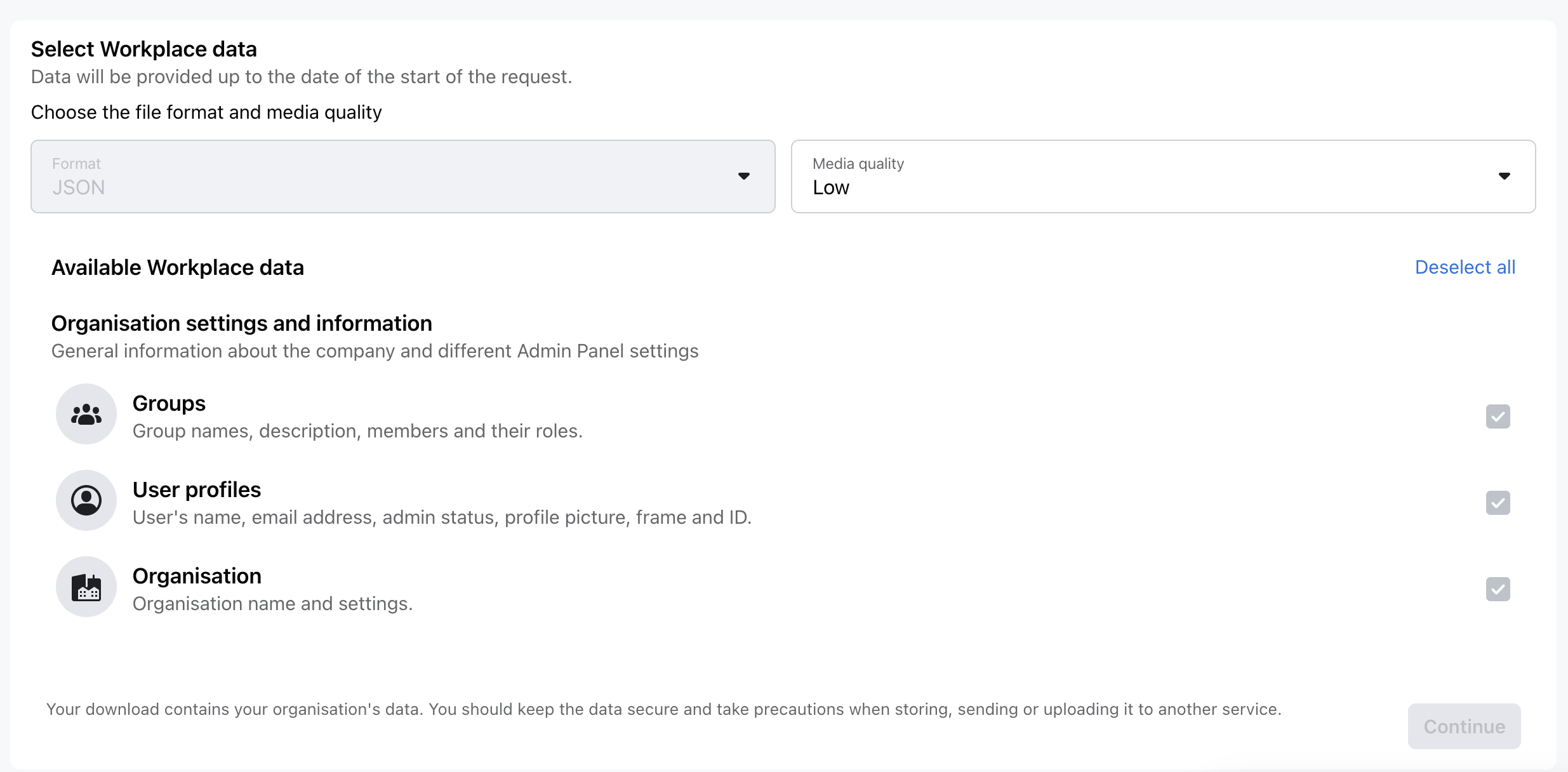The image size is (1568, 772).
Task: Click the Low media quality value
Action: (830, 188)
